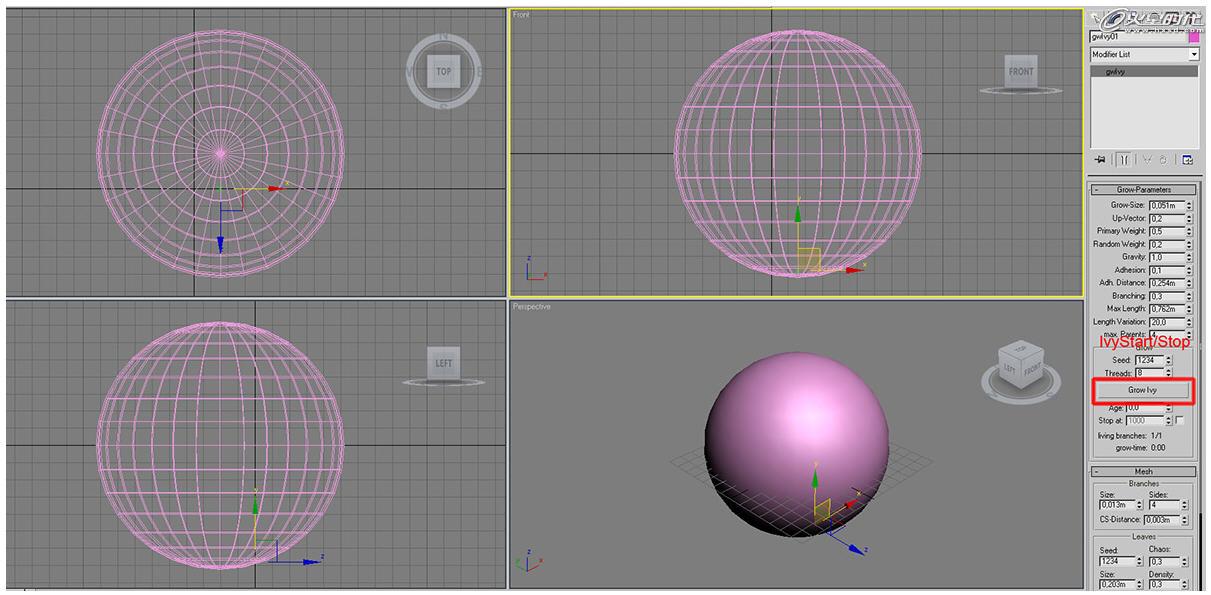Click the Primary Weight spinner

(1189, 231)
